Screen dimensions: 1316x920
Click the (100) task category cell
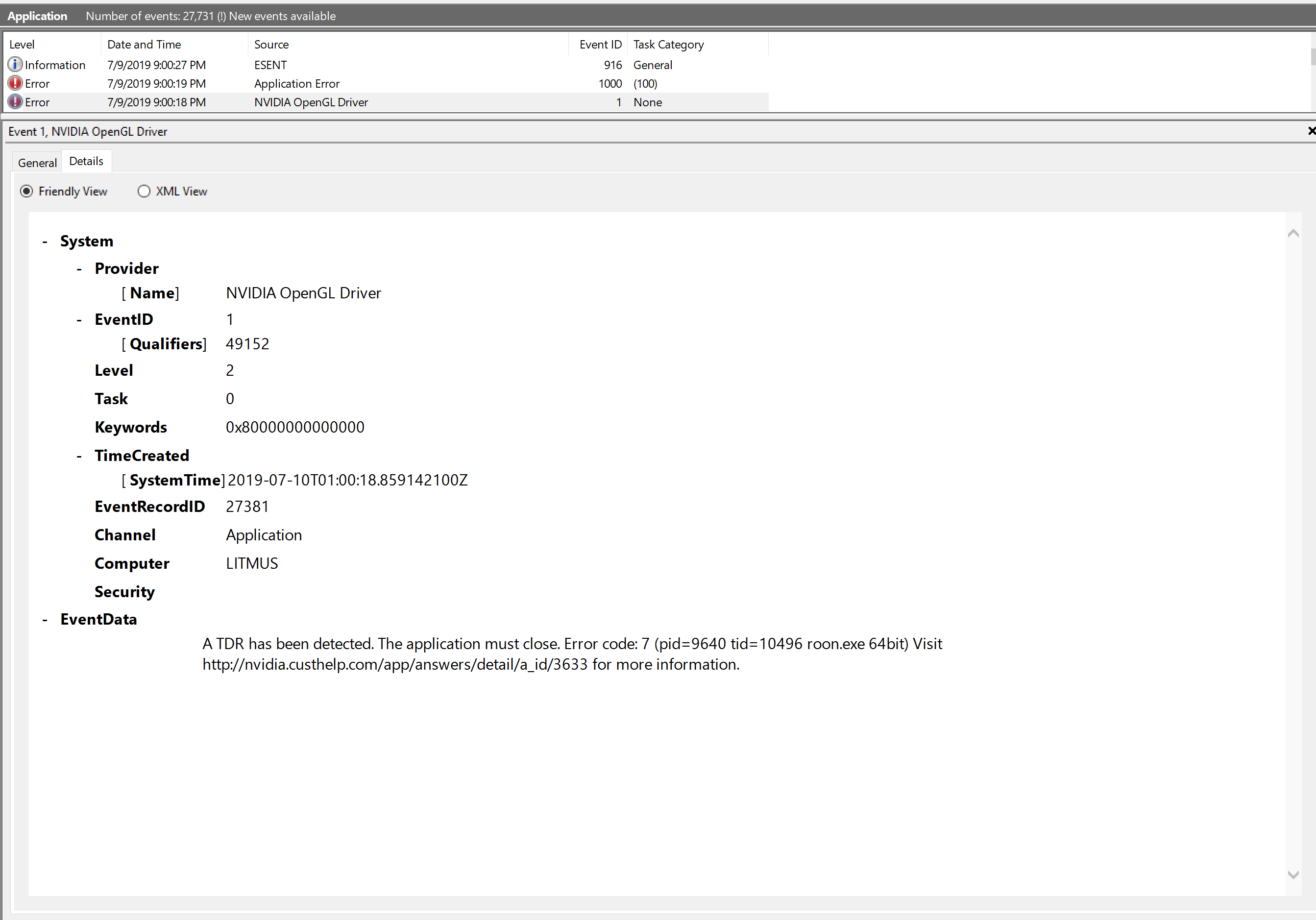click(645, 84)
